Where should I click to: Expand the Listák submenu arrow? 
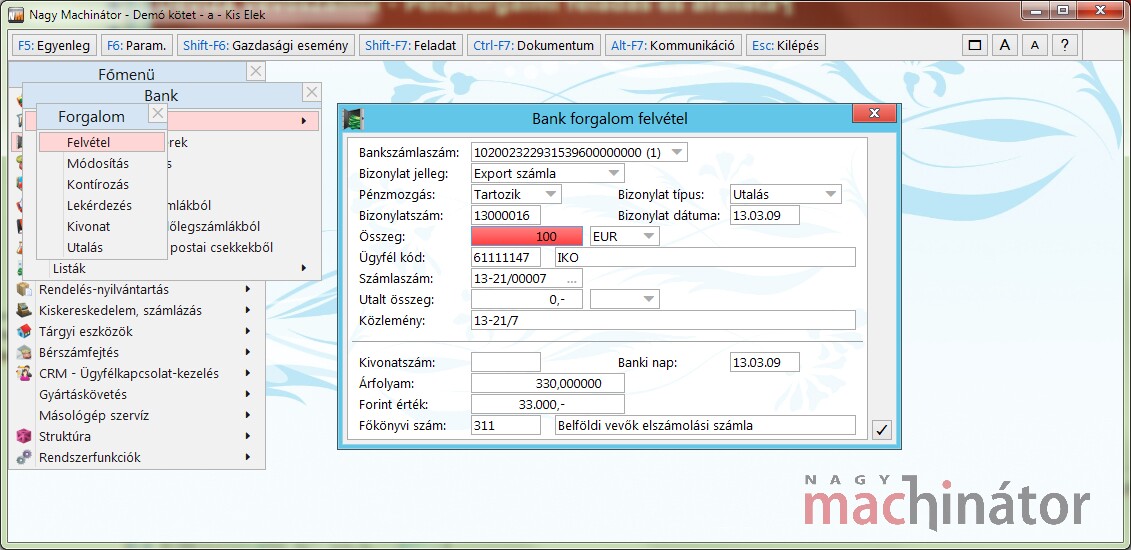click(304, 268)
